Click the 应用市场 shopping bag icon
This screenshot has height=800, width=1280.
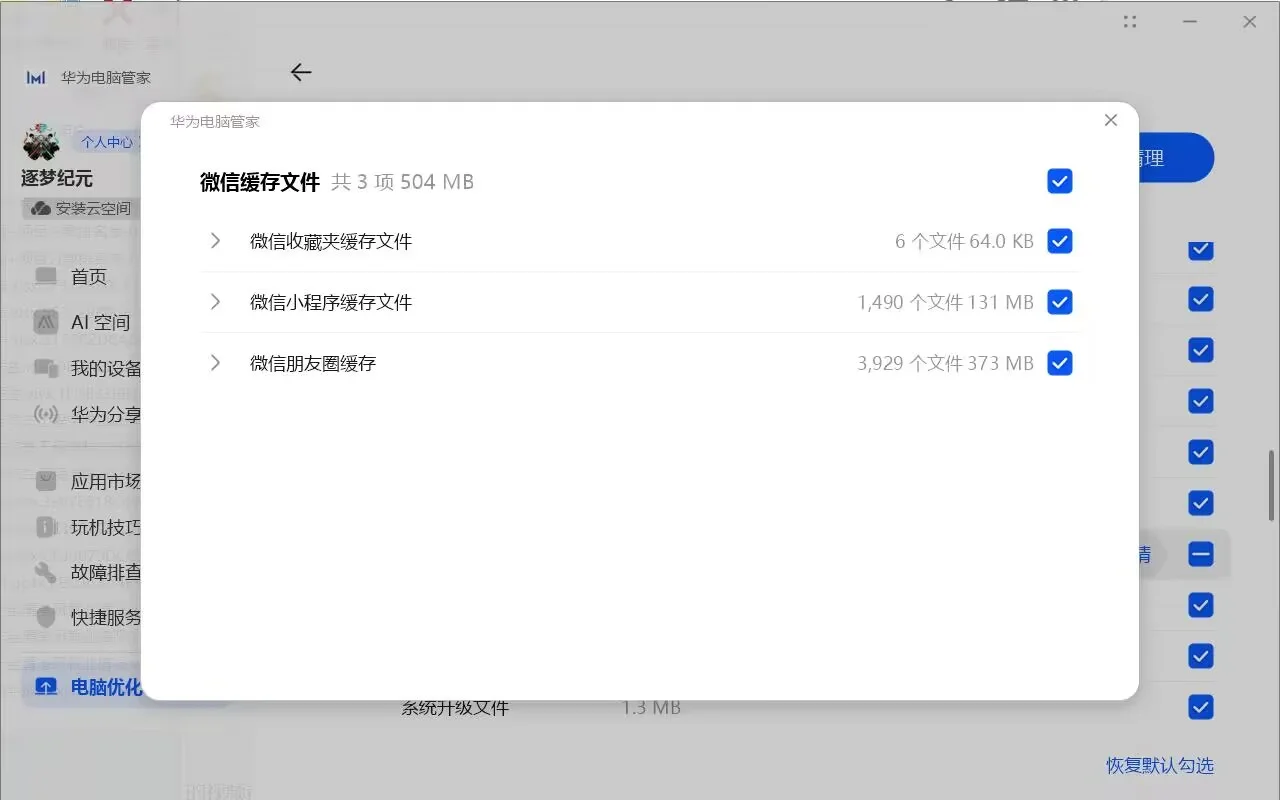tap(46, 481)
